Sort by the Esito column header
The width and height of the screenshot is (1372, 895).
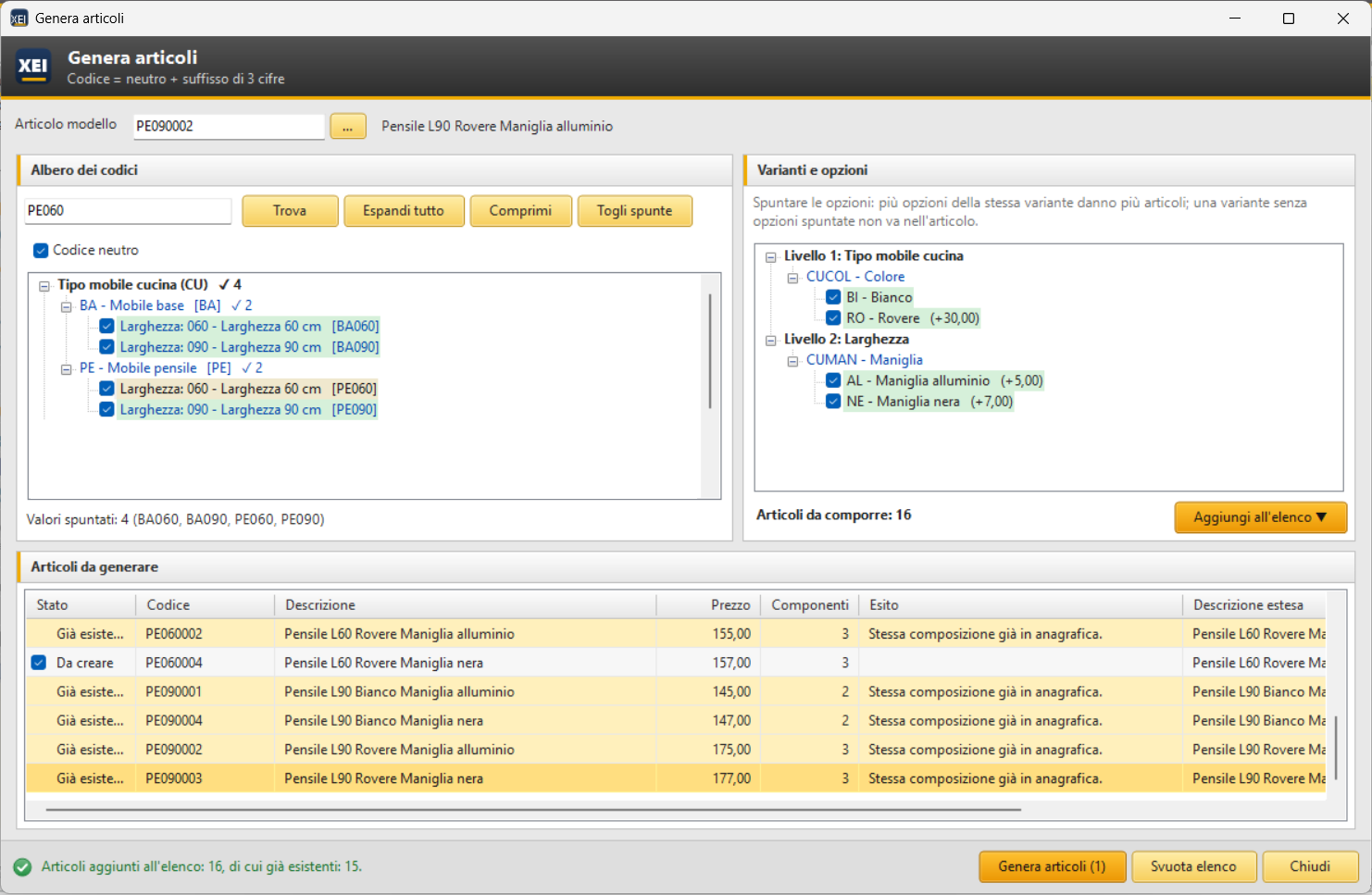1021,605
